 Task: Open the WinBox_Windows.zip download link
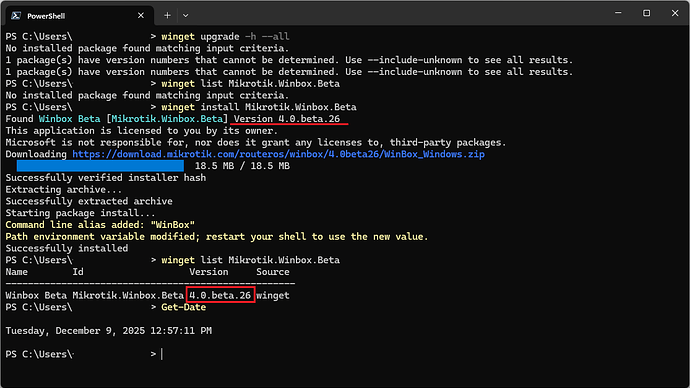click(279, 154)
